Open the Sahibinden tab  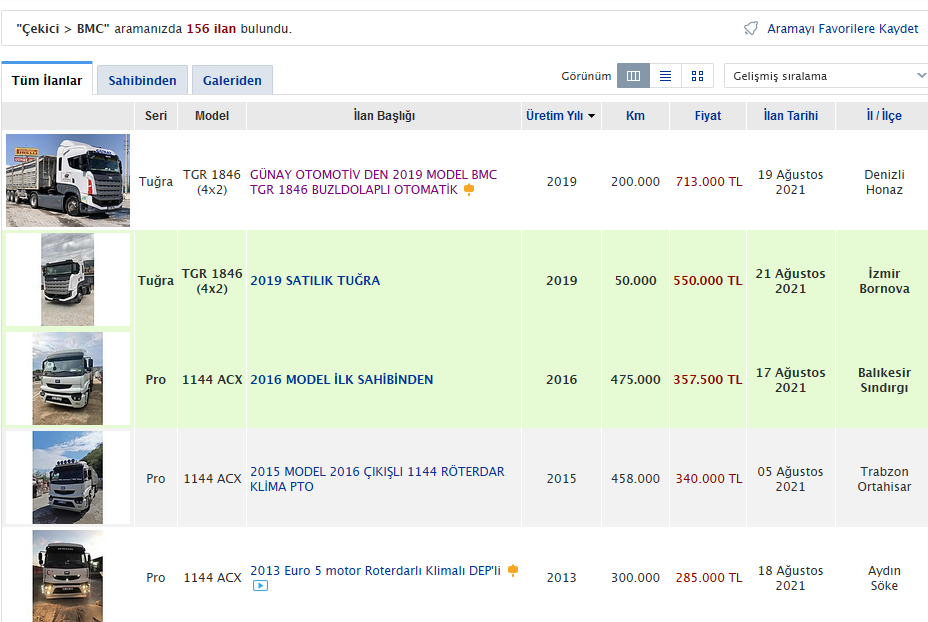click(142, 80)
